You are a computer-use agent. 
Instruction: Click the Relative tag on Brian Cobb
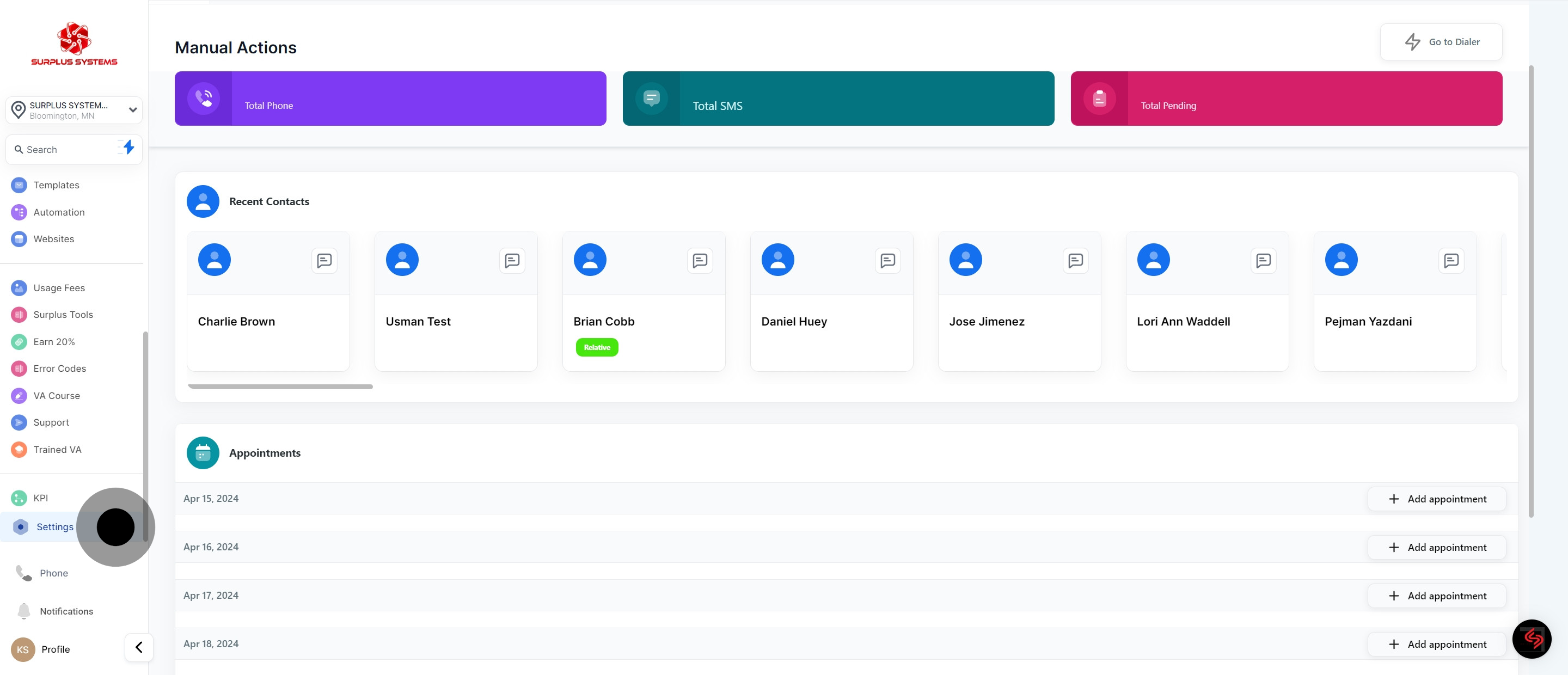[597, 347]
